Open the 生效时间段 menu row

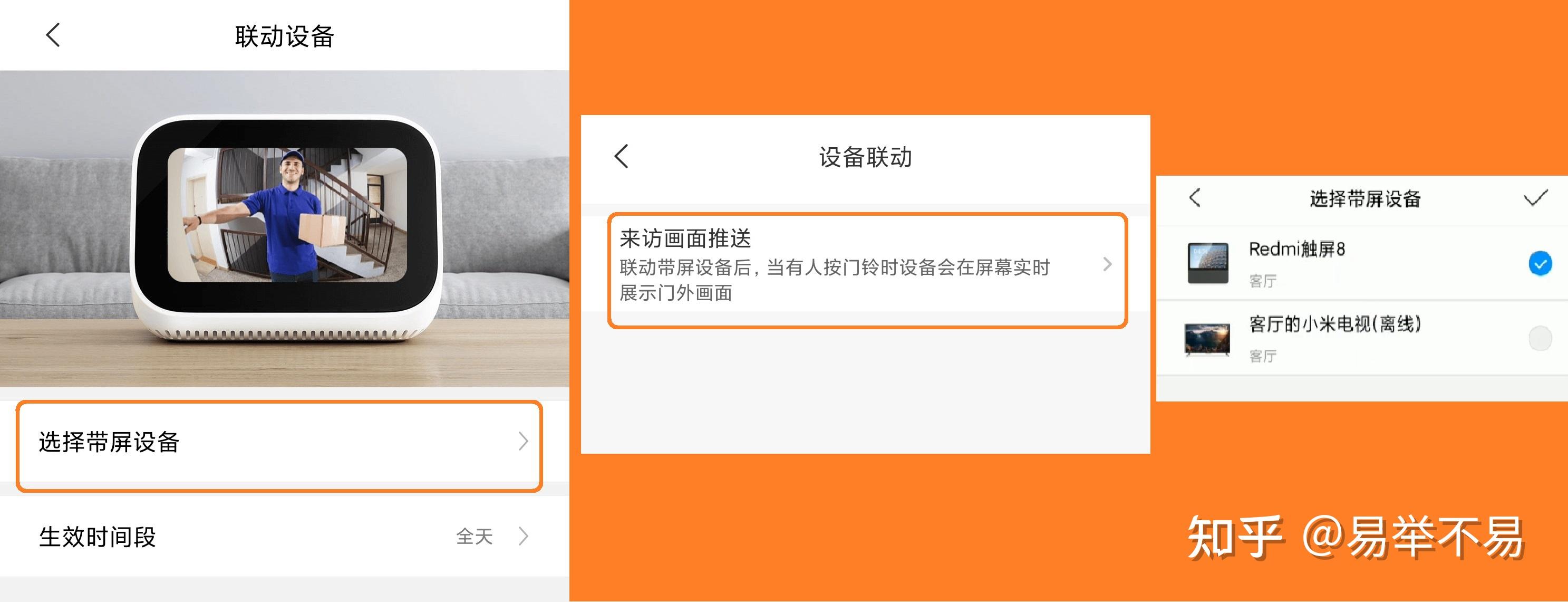coord(284,536)
